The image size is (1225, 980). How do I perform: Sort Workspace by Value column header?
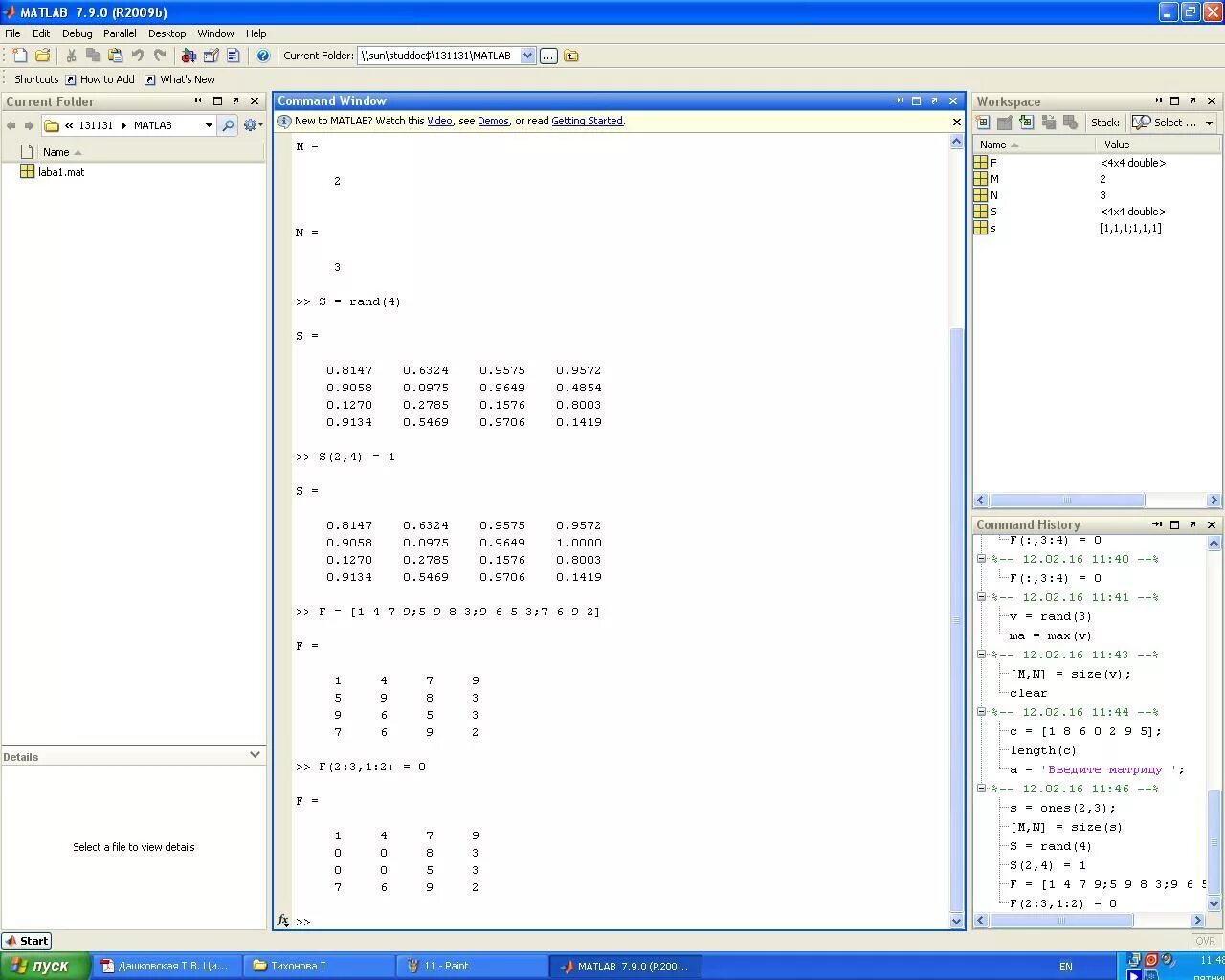point(1159,145)
